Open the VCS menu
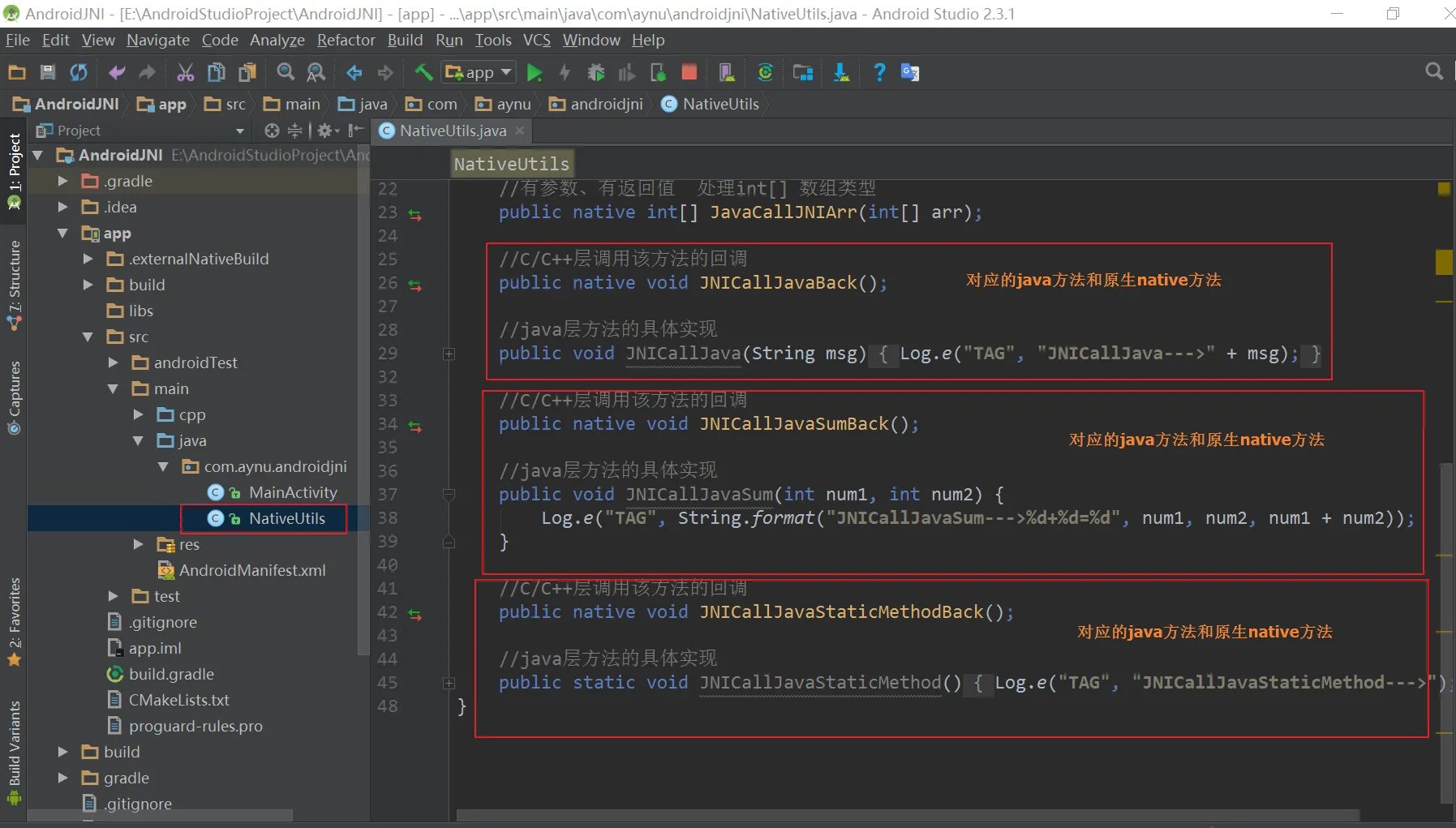This screenshot has height=828, width=1456. (x=536, y=40)
